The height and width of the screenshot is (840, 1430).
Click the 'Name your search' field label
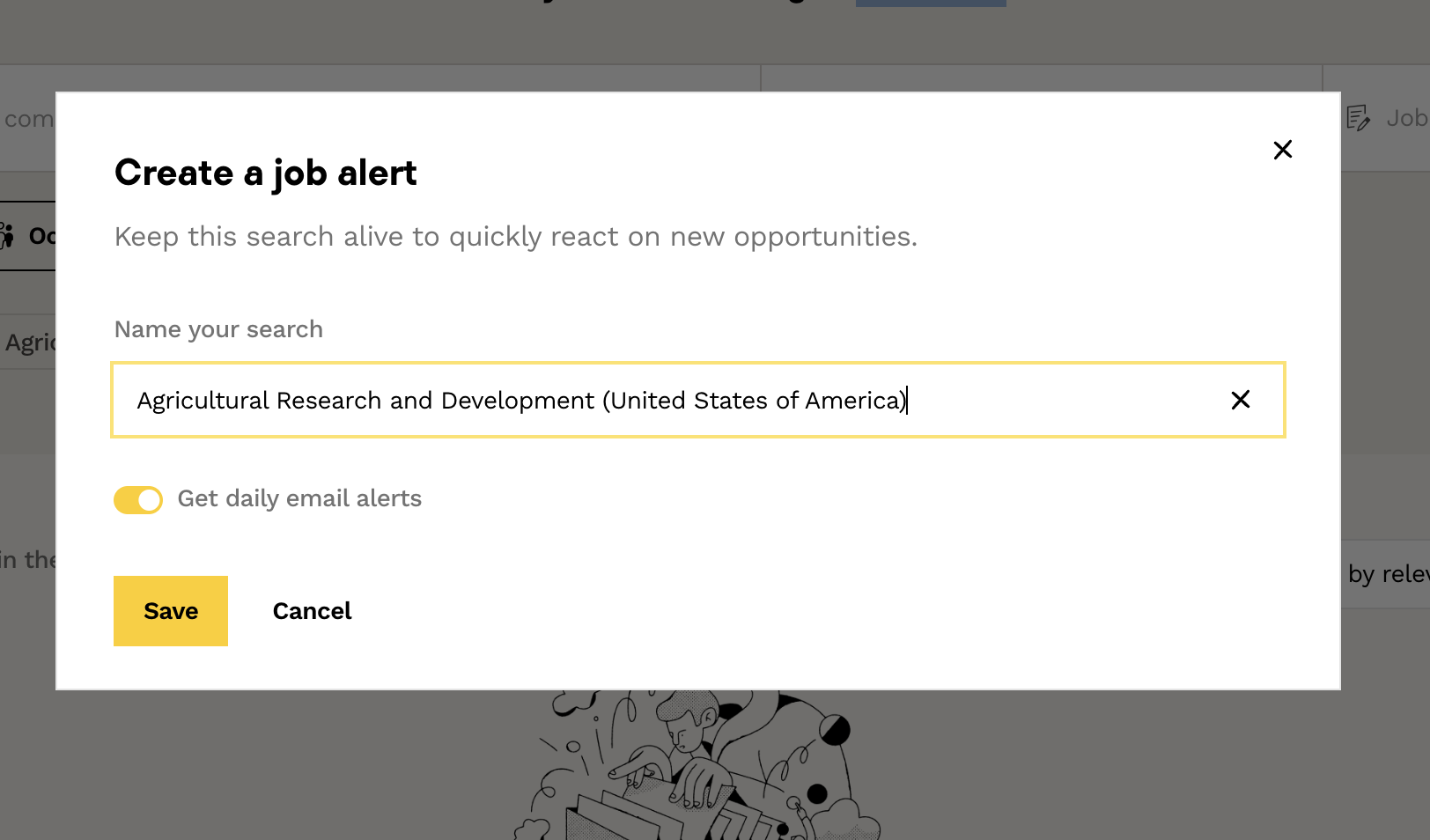pos(218,329)
